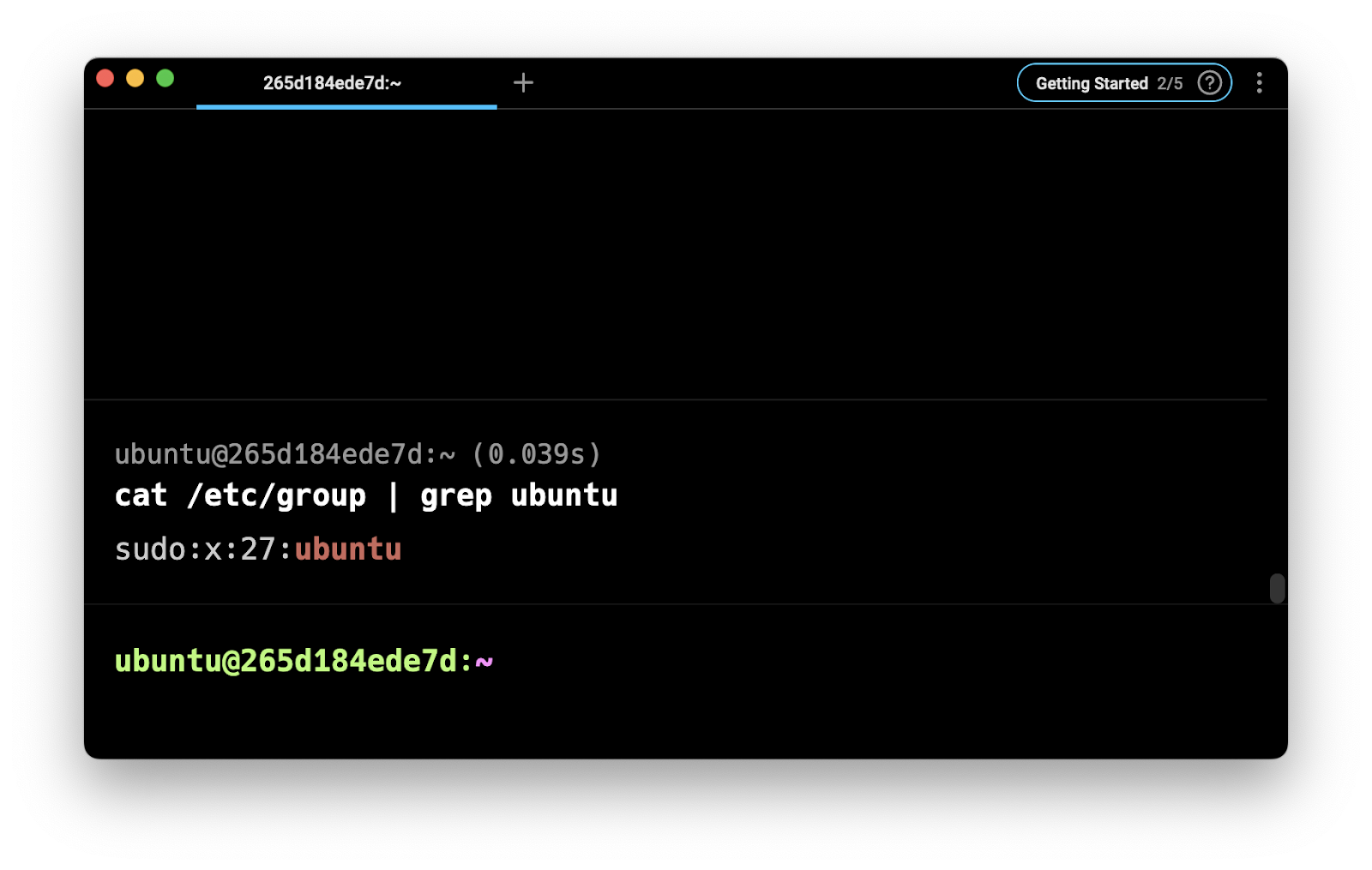Screen dimensions: 1372x870
Task: Click the (0.039s) execution time label
Action: click(x=537, y=453)
